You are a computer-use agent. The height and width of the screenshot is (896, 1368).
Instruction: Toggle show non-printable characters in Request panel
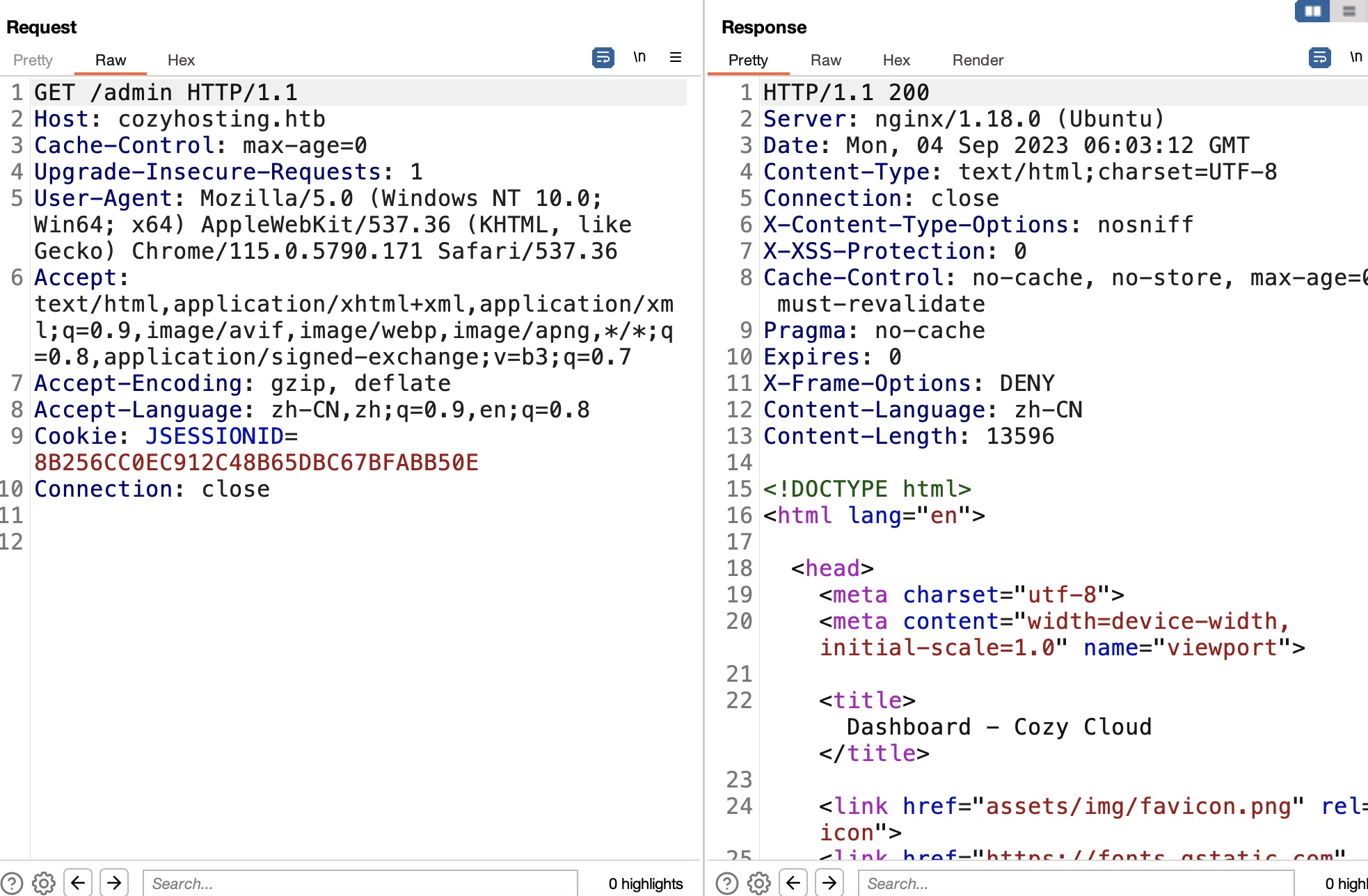[639, 58]
